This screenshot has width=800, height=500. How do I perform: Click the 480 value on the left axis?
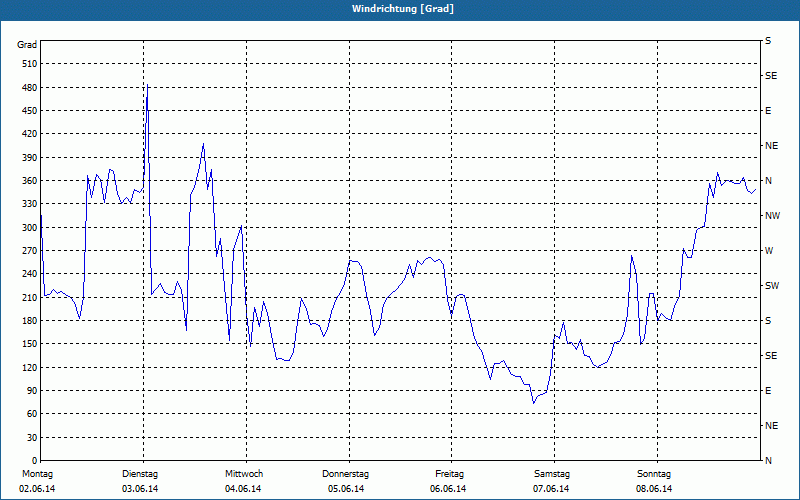click(x=30, y=88)
